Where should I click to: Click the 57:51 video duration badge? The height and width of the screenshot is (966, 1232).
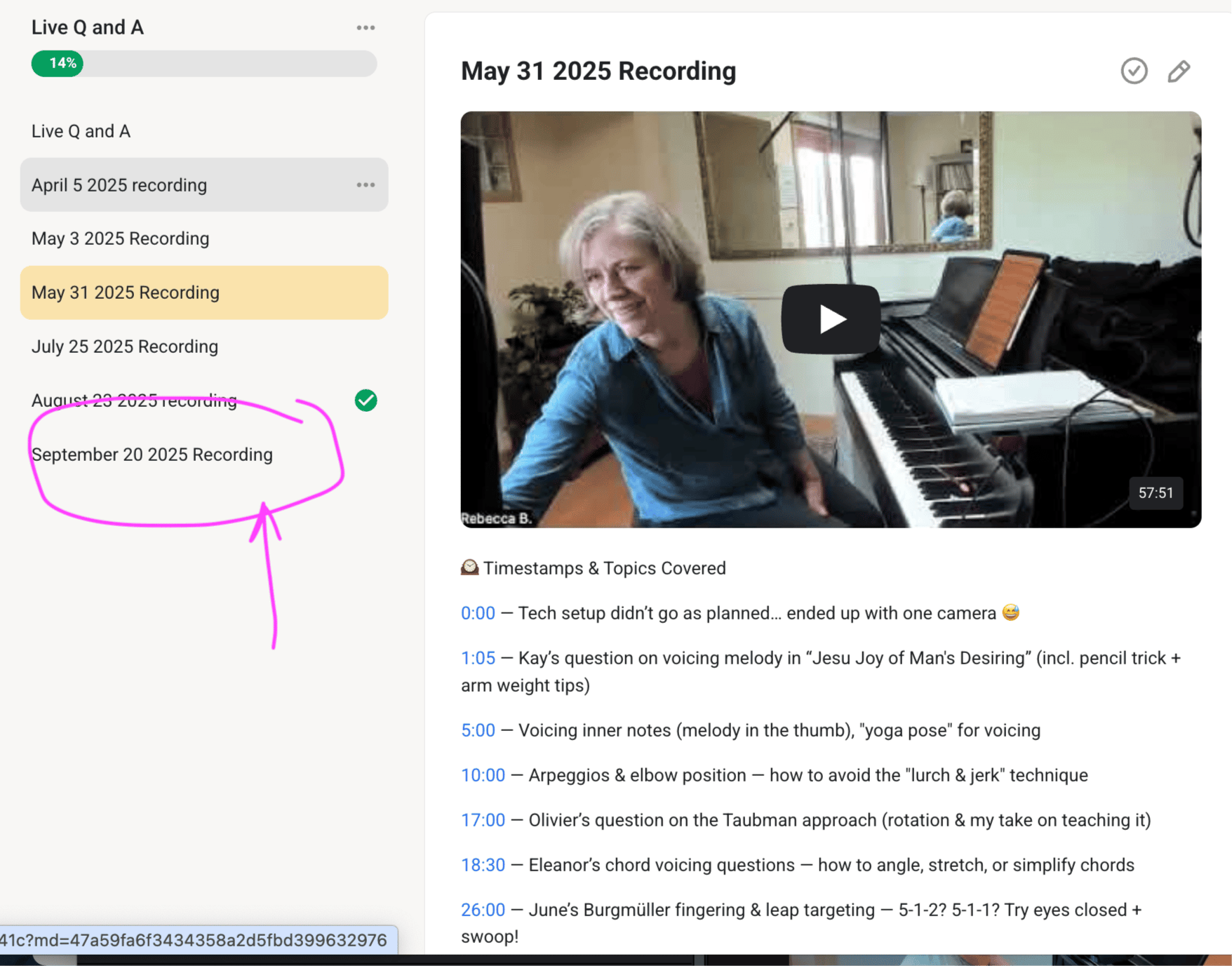pyautogui.click(x=1155, y=493)
